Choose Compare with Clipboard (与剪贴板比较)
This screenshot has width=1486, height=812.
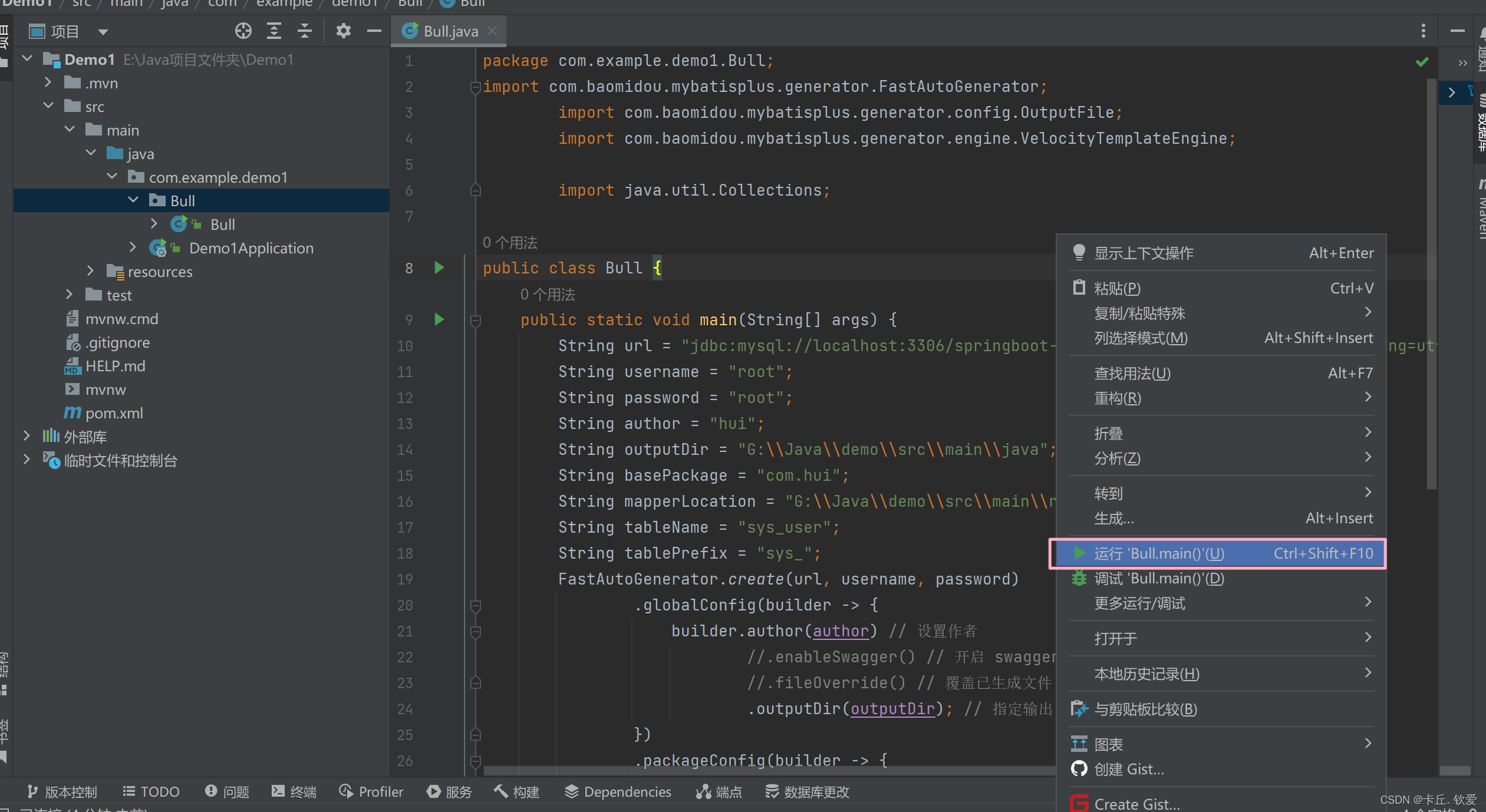coord(1221,709)
